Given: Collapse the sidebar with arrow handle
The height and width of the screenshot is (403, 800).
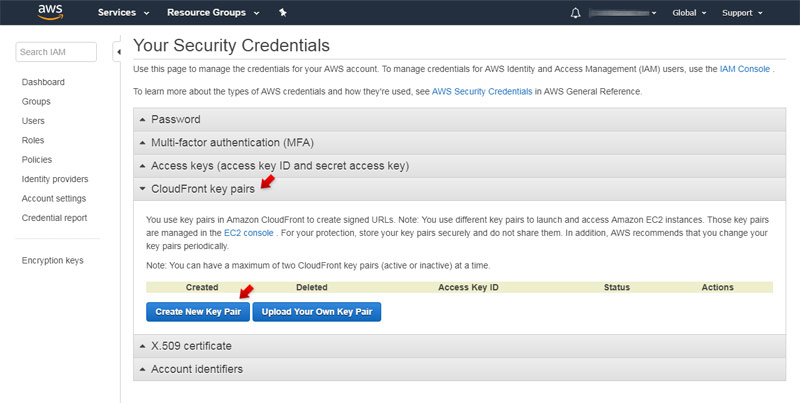Looking at the screenshot, I should (x=117, y=52).
